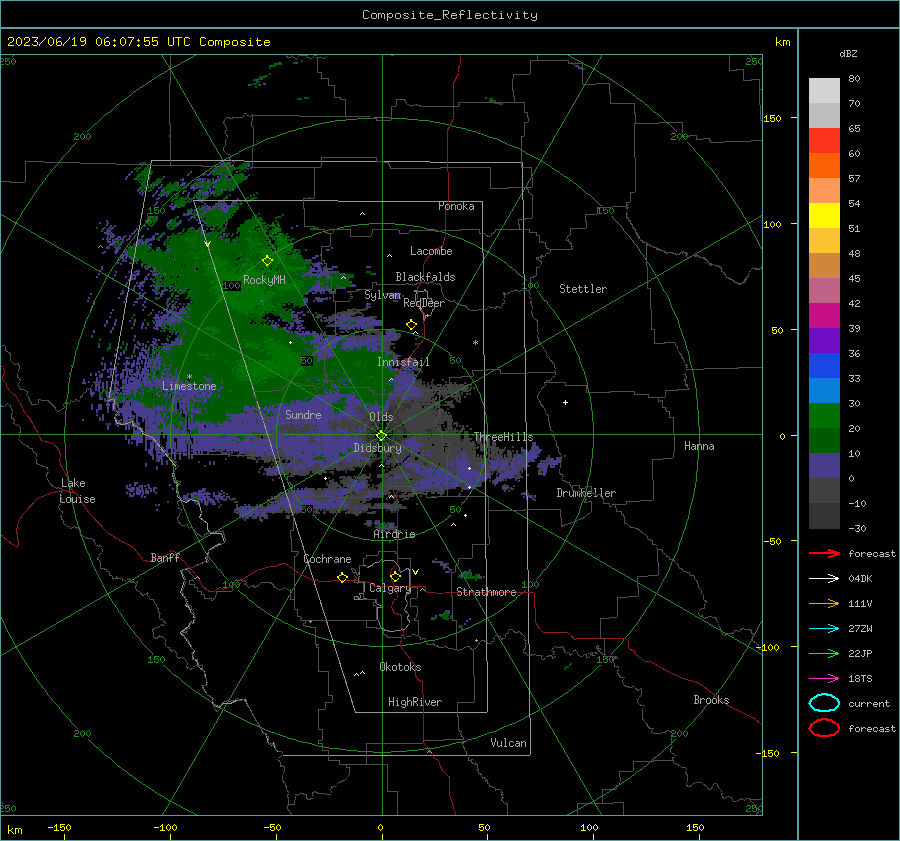Click green swatch between 30 and 20 dBZ
Image resolution: width=900 pixels, height=841 pixels.
point(824,416)
